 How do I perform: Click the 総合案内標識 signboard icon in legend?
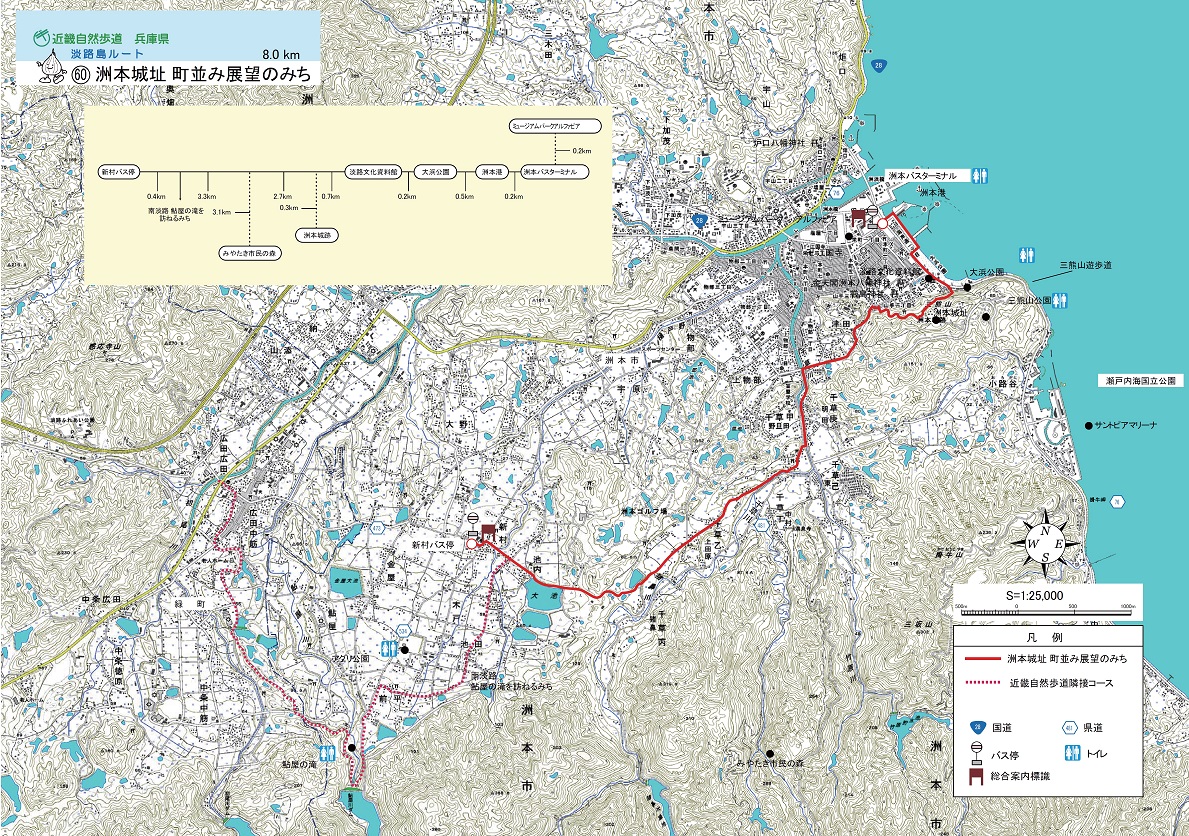[977, 774]
